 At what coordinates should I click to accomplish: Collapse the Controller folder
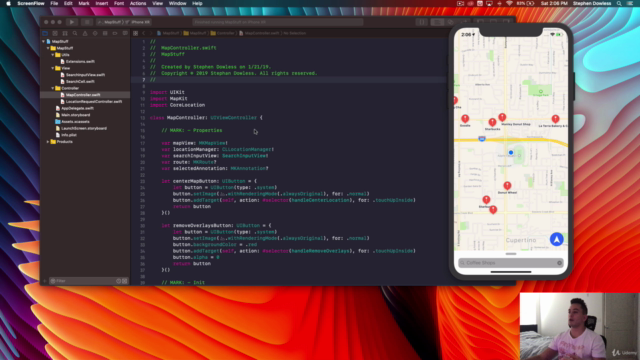coord(53,88)
